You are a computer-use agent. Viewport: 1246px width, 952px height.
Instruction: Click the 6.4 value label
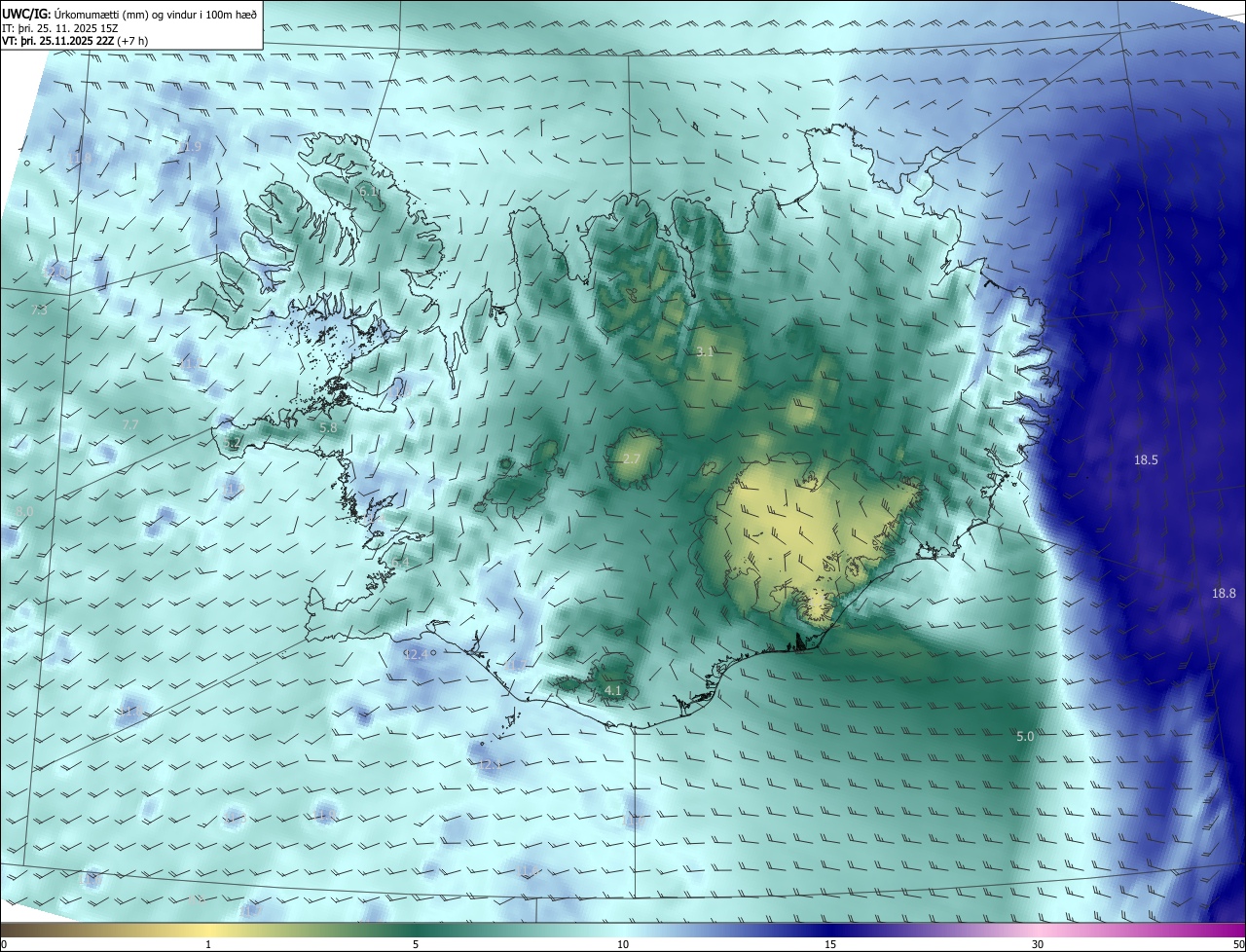point(400,564)
